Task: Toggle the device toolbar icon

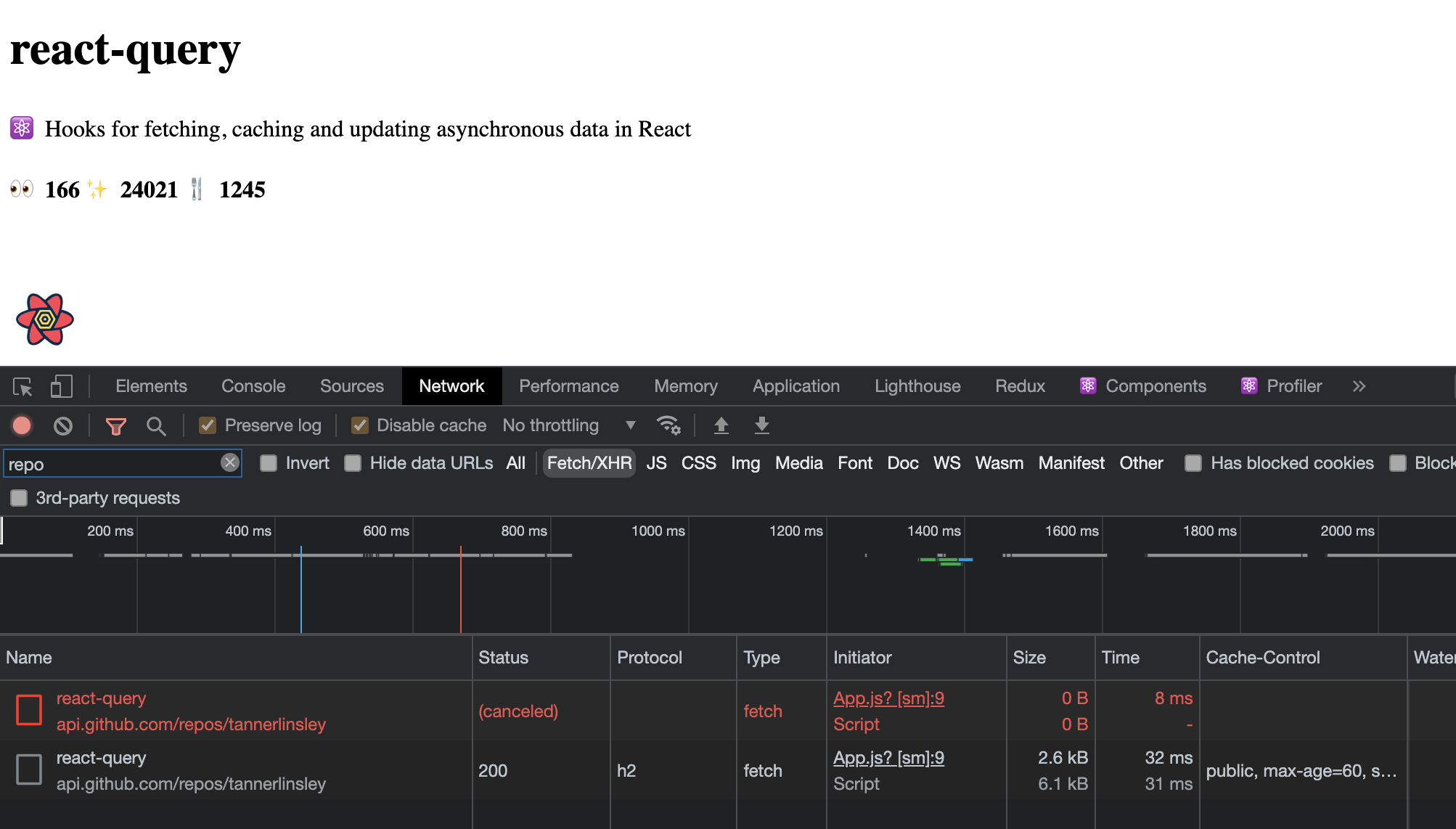Action: (62, 386)
